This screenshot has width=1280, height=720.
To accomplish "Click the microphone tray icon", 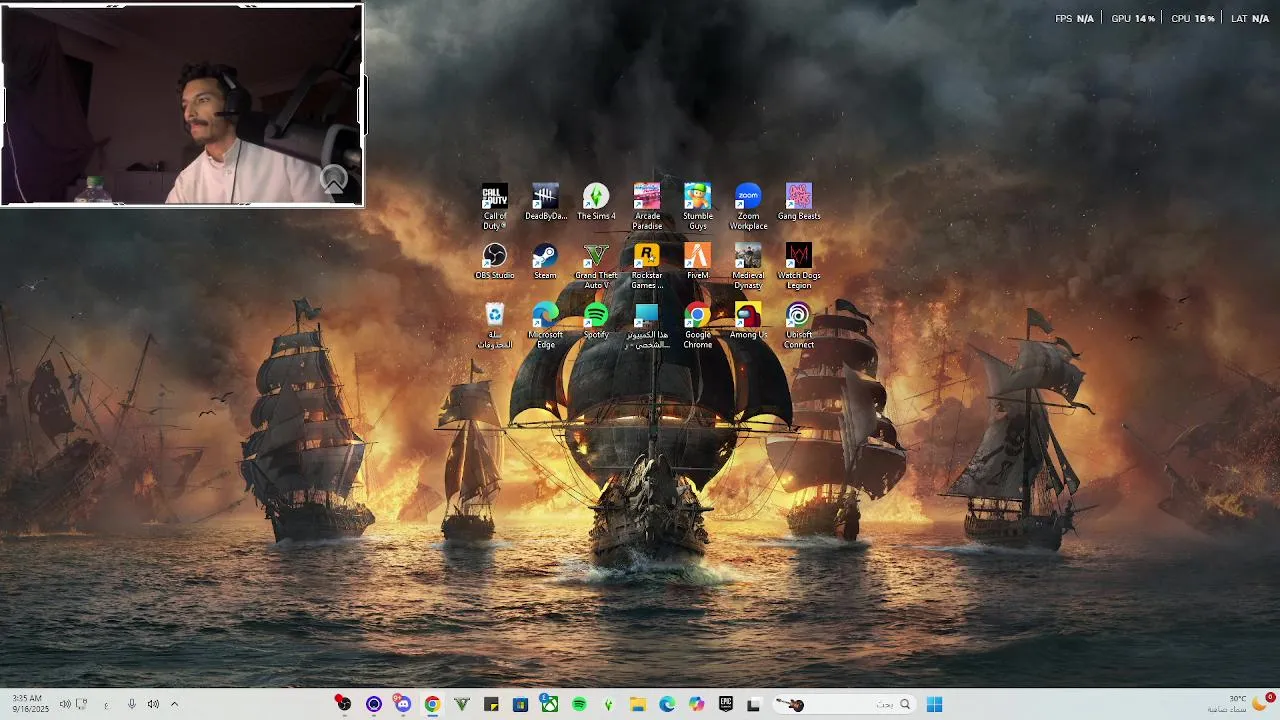I will 131,704.
